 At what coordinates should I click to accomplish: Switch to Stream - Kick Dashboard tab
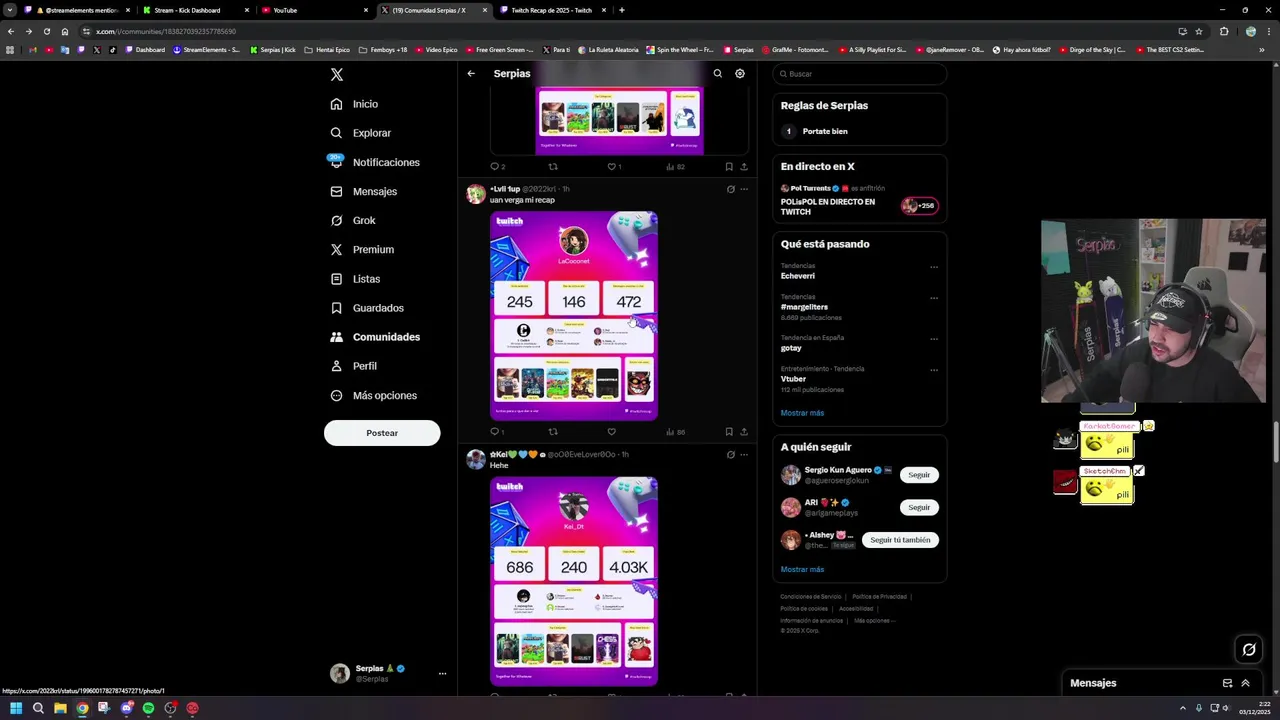click(195, 10)
